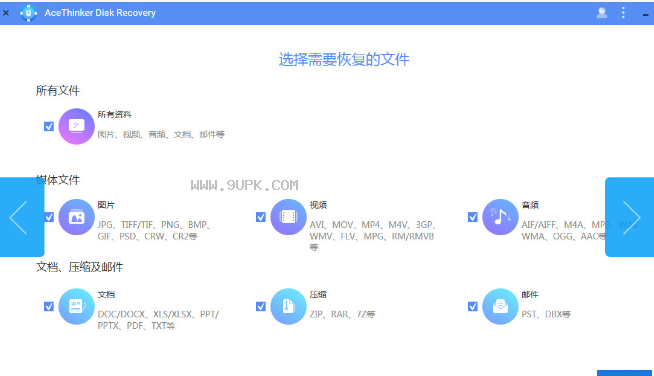The image size is (654, 376).
Task: Click the ZIP、RAR、7Z等 format description
Action: tap(342, 314)
